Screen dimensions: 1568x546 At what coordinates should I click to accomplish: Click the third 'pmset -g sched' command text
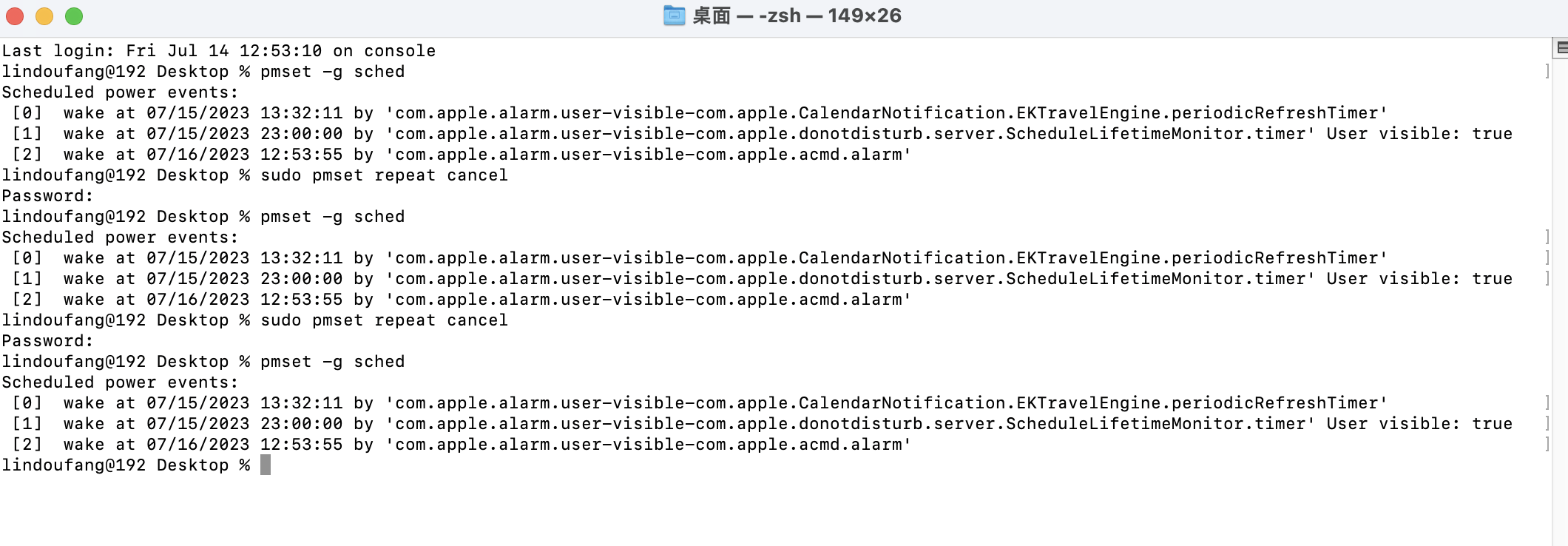332,362
